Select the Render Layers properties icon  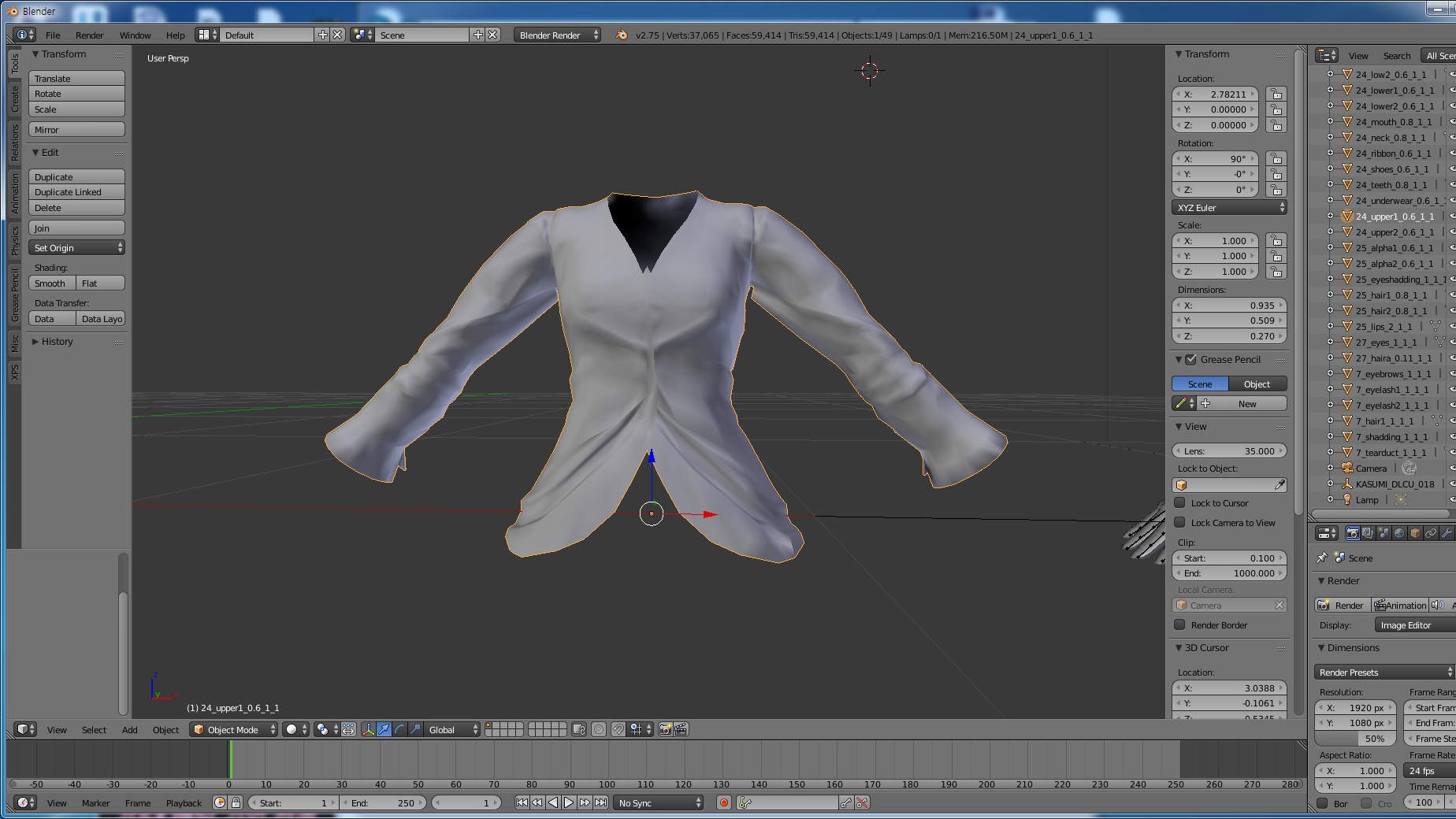pos(1368,533)
